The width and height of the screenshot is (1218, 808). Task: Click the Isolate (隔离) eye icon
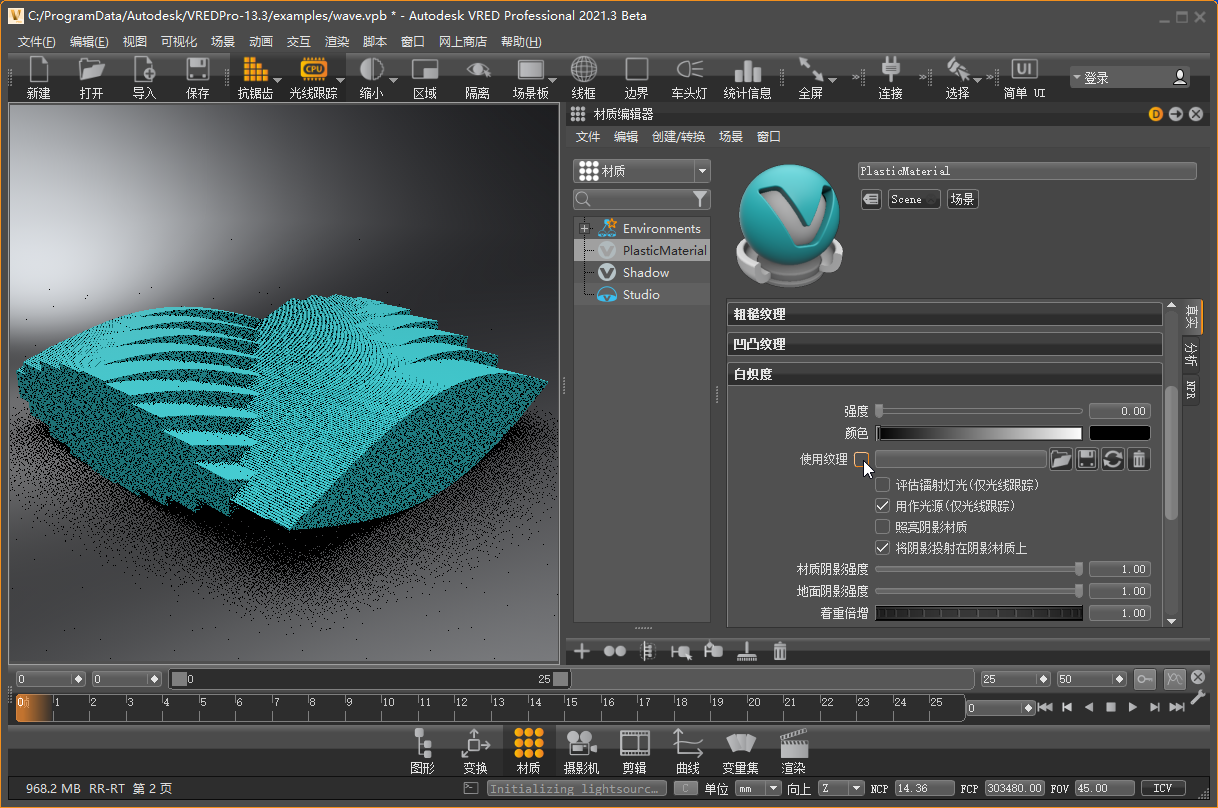click(x=477, y=77)
